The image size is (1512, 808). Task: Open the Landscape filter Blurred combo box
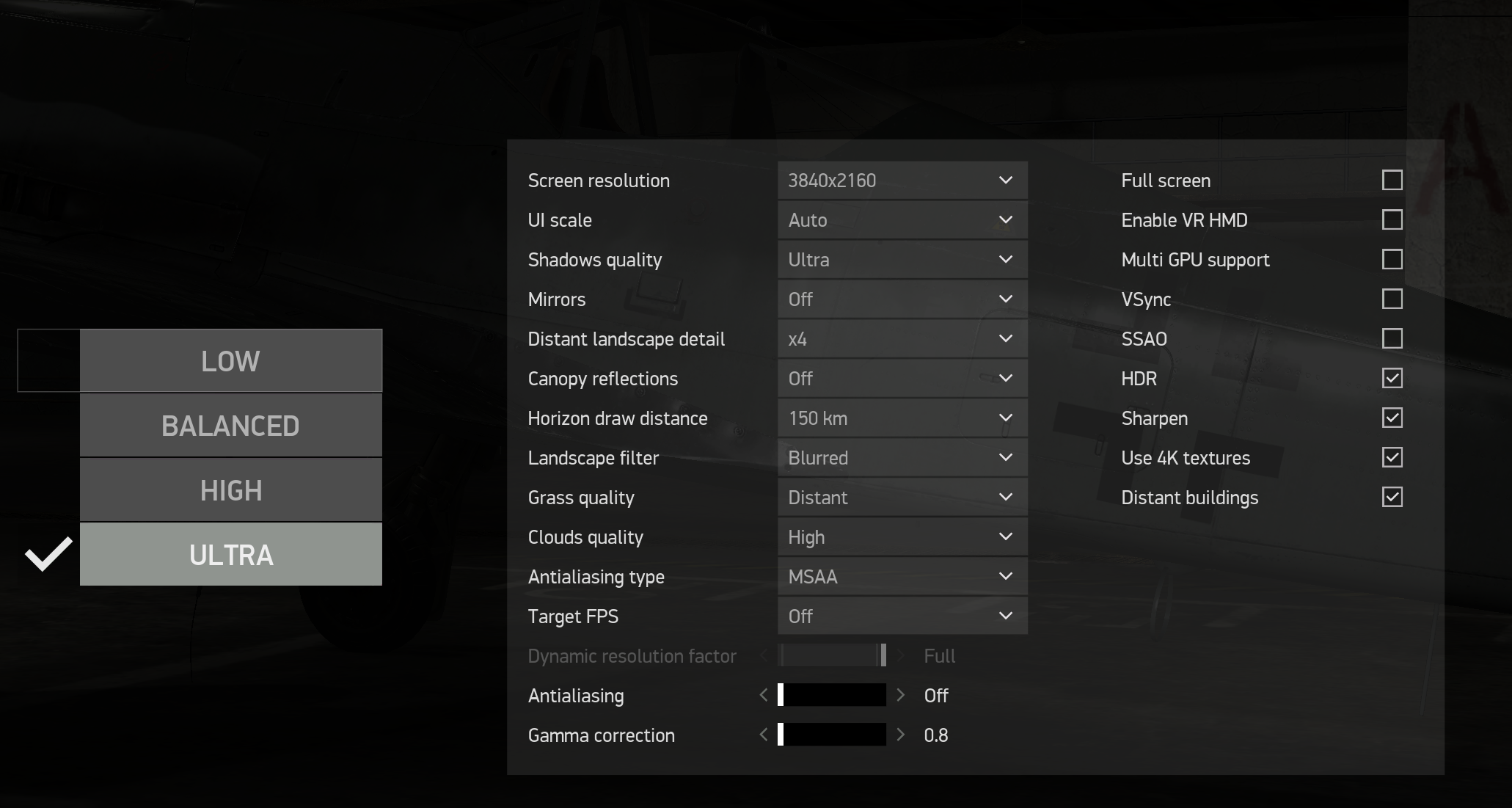tap(902, 458)
